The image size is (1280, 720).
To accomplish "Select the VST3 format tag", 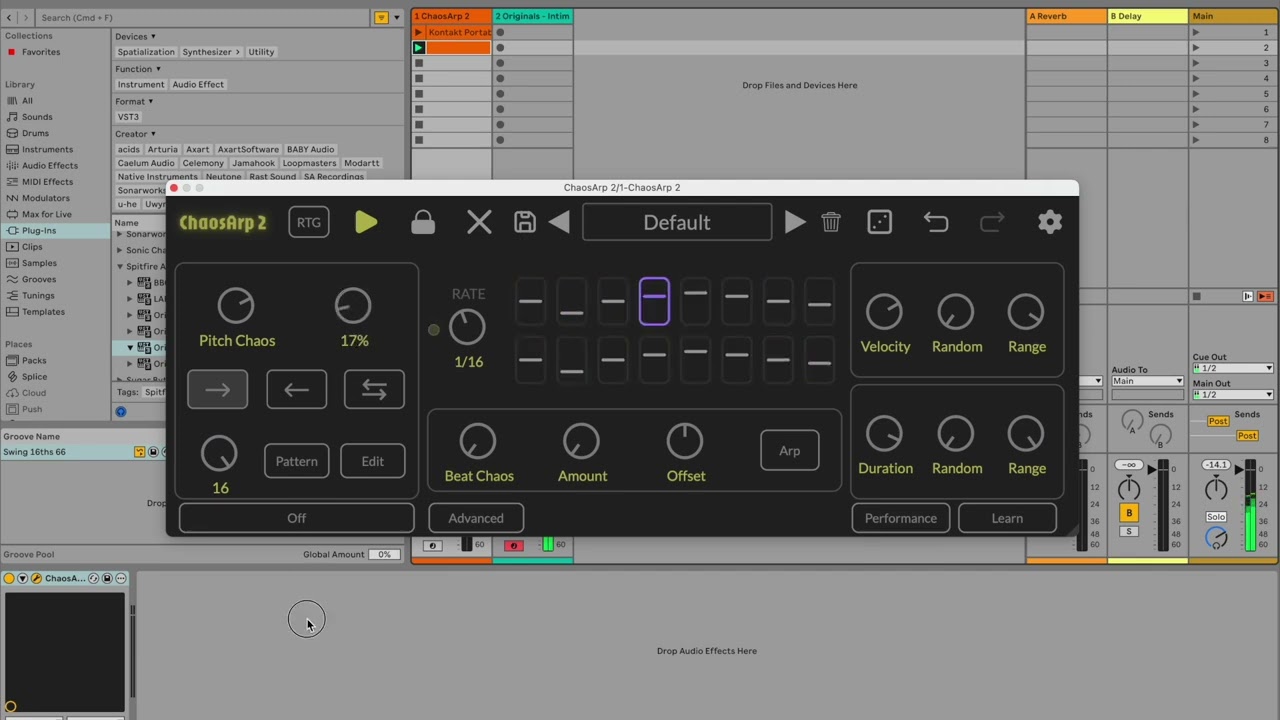I will click(x=128, y=117).
